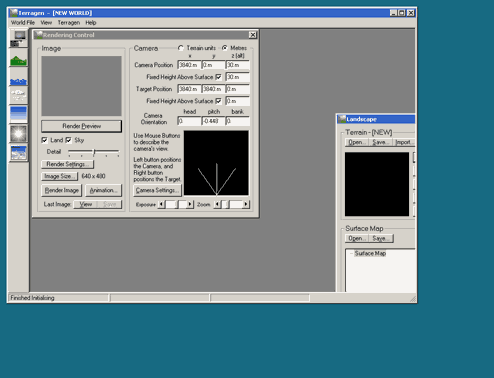The image size is (494, 378).
Task: Click Surface Map Open button
Action: tap(357, 238)
